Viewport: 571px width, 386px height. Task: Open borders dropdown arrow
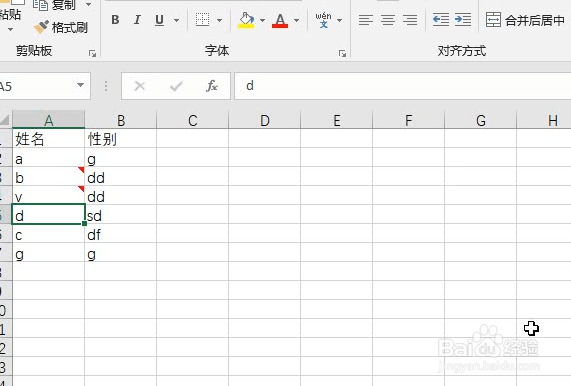(220, 20)
